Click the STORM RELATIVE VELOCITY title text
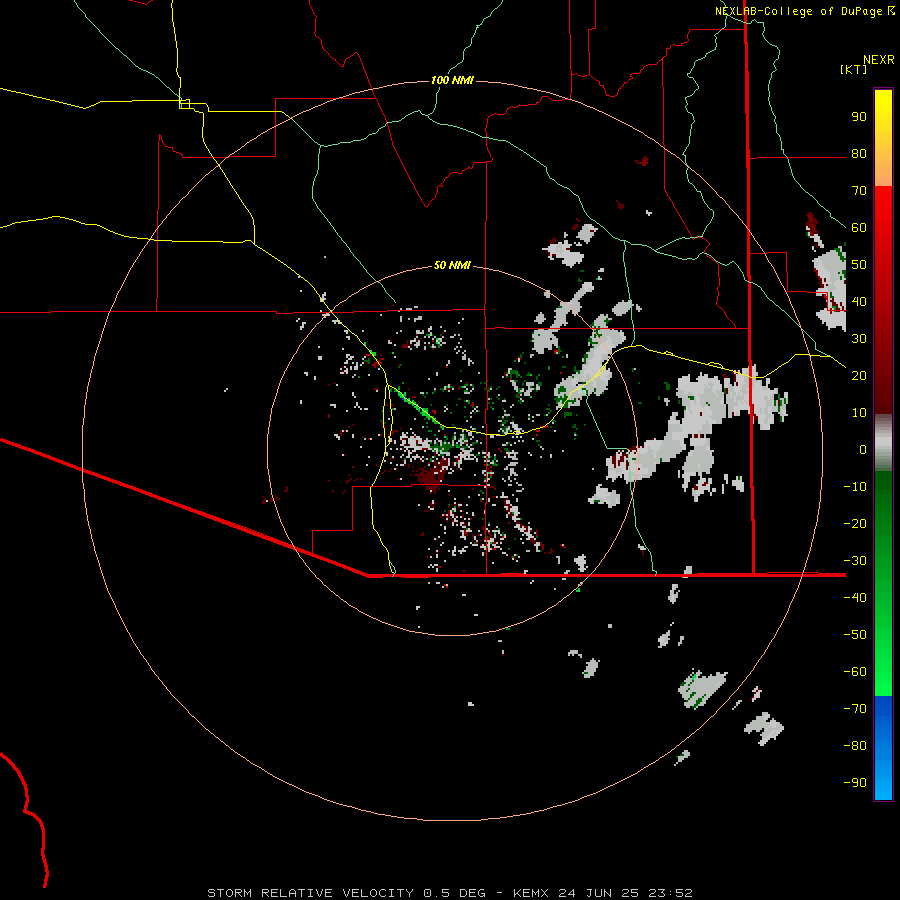Image resolution: width=900 pixels, height=900 pixels. click(310, 893)
